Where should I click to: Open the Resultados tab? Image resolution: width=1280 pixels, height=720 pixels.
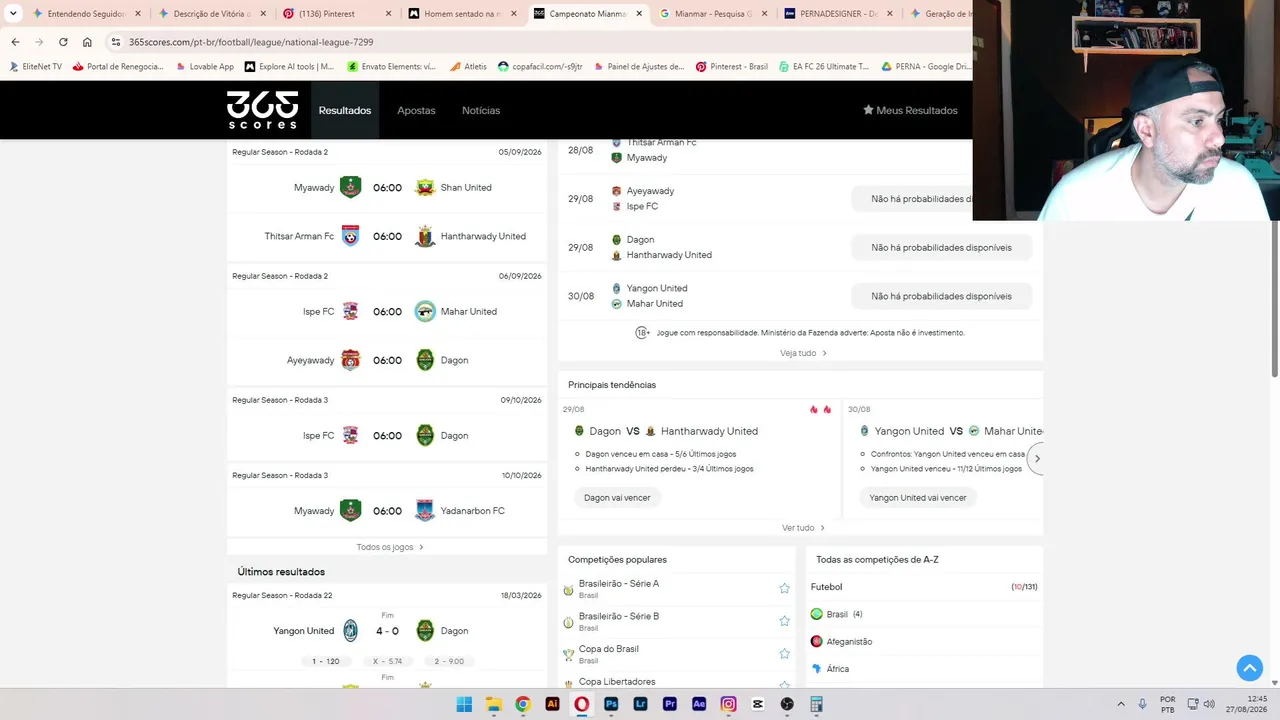coord(345,110)
